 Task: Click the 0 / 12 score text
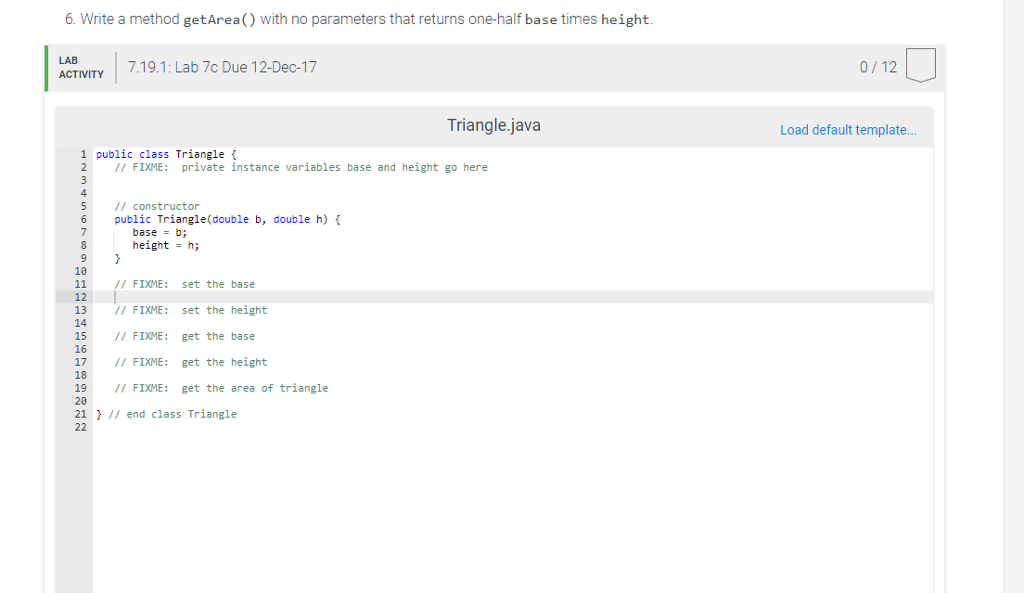(x=878, y=67)
